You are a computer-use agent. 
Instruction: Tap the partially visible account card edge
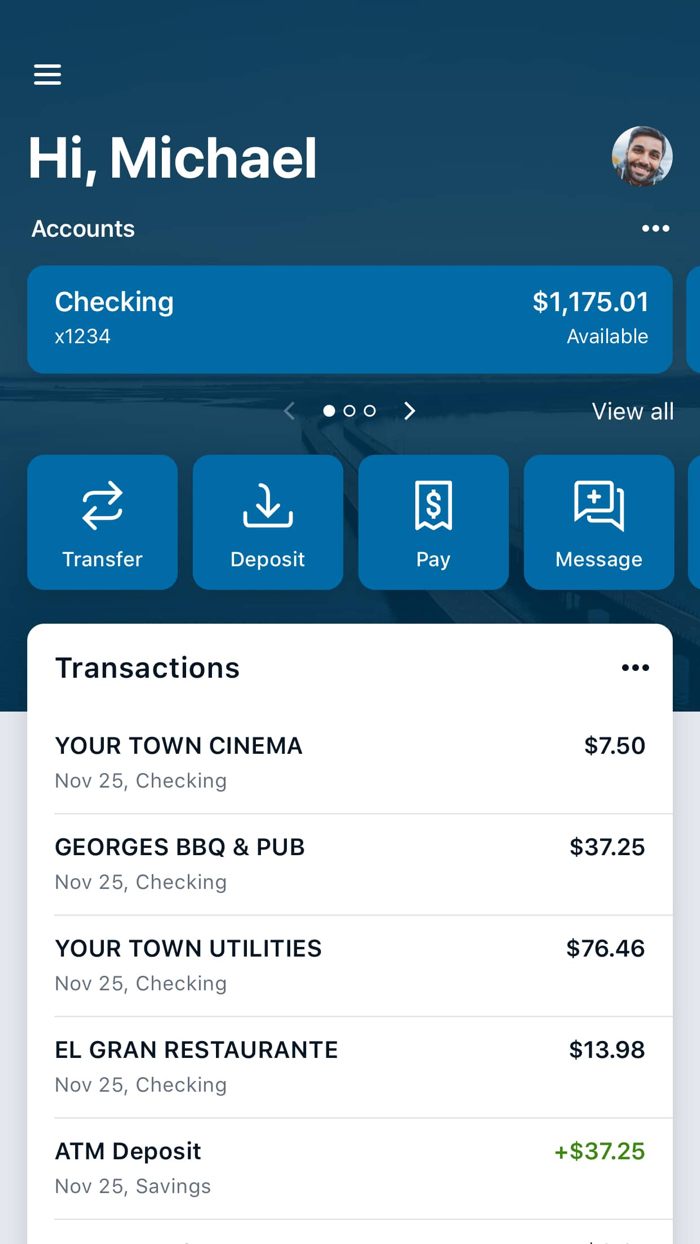(x=694, y=319)
